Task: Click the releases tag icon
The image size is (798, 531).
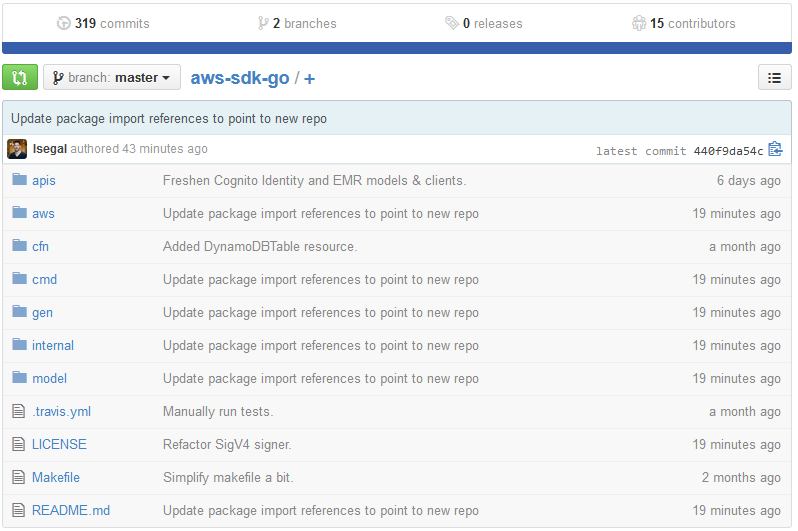Action: point(451,23)
